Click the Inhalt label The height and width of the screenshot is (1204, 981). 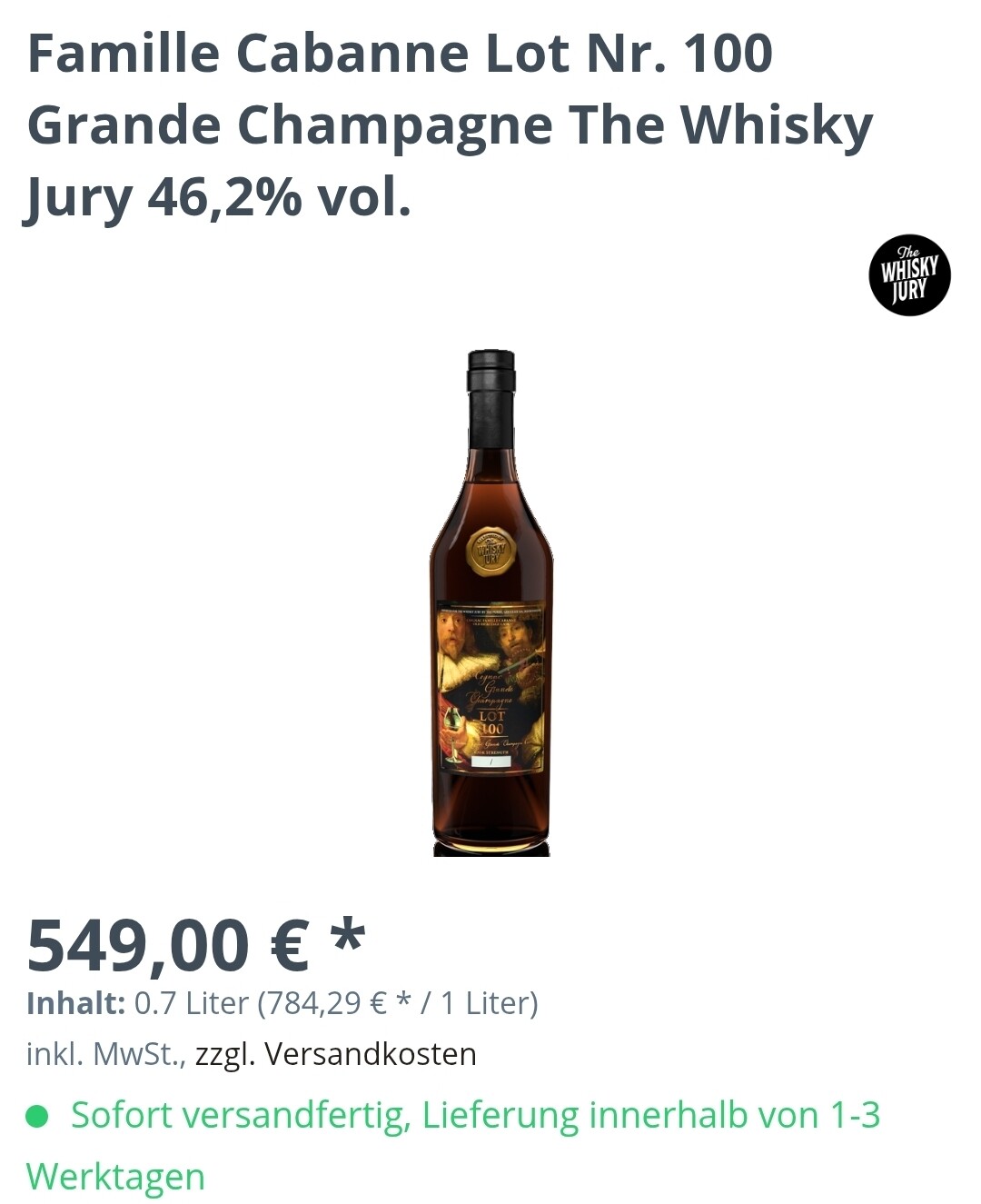pyautogui.click(x=75, y=1003)
